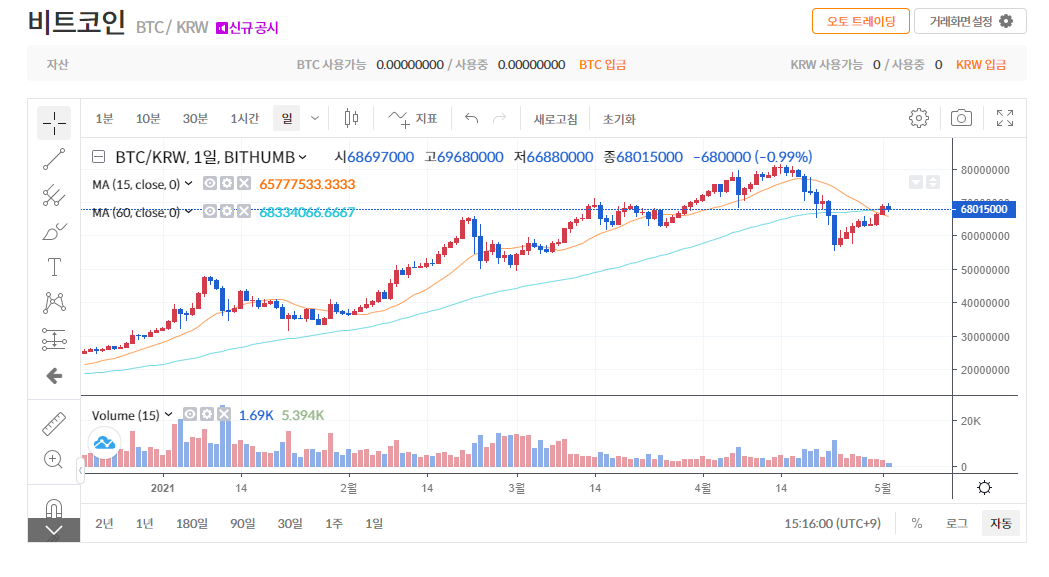Open 거래화면 설정 settings

pos(970,21)
